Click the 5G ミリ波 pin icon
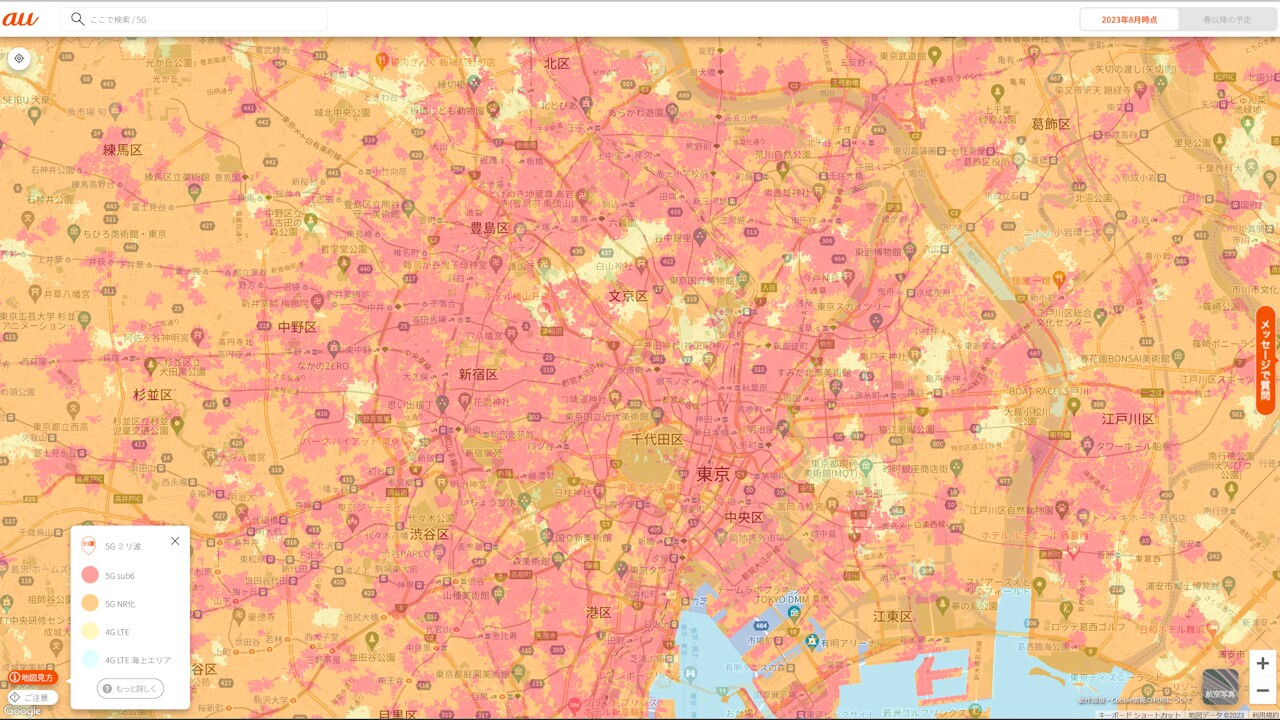This screenshot has height=720, width=1280. pos(89,546)
